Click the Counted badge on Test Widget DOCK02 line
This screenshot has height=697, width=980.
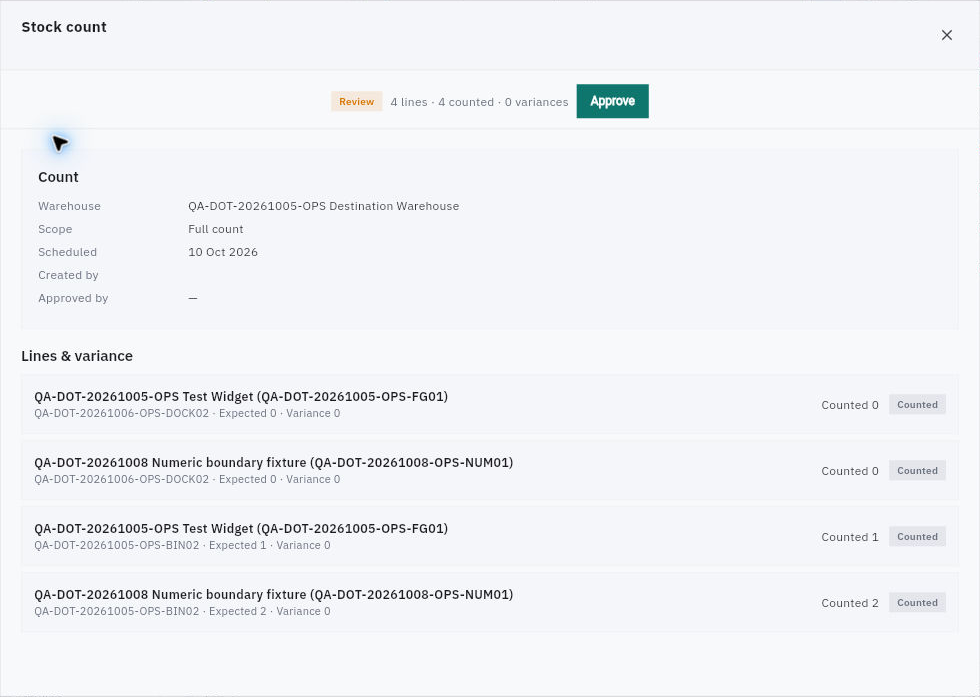click(x=917, y=404)
